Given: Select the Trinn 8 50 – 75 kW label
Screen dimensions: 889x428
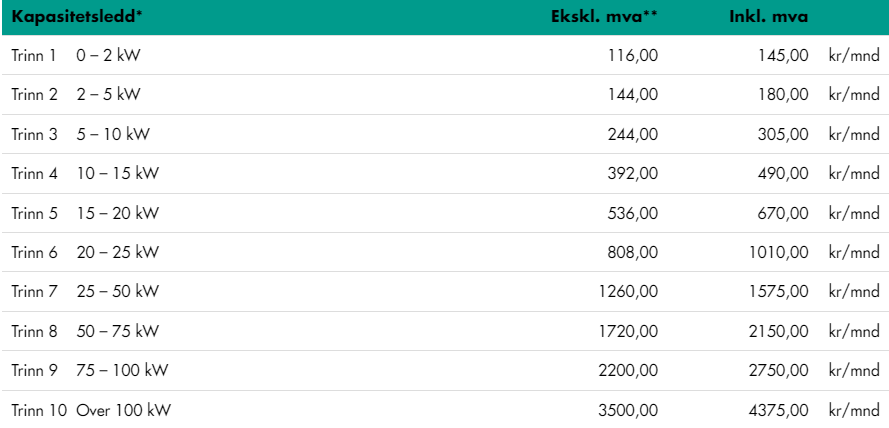Looking at the screenshot, I should (85, 331).
